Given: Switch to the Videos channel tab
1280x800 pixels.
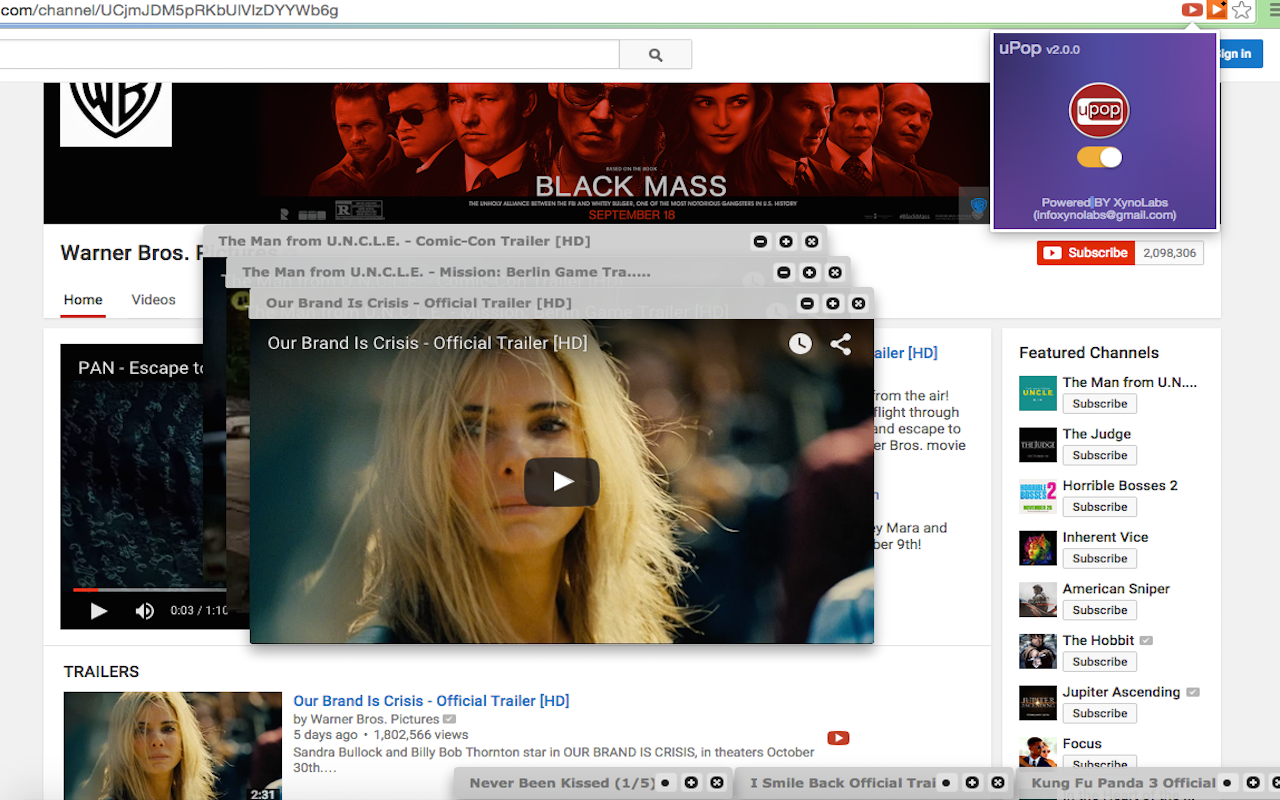Looking at the screenshot, I should [153, 300].
